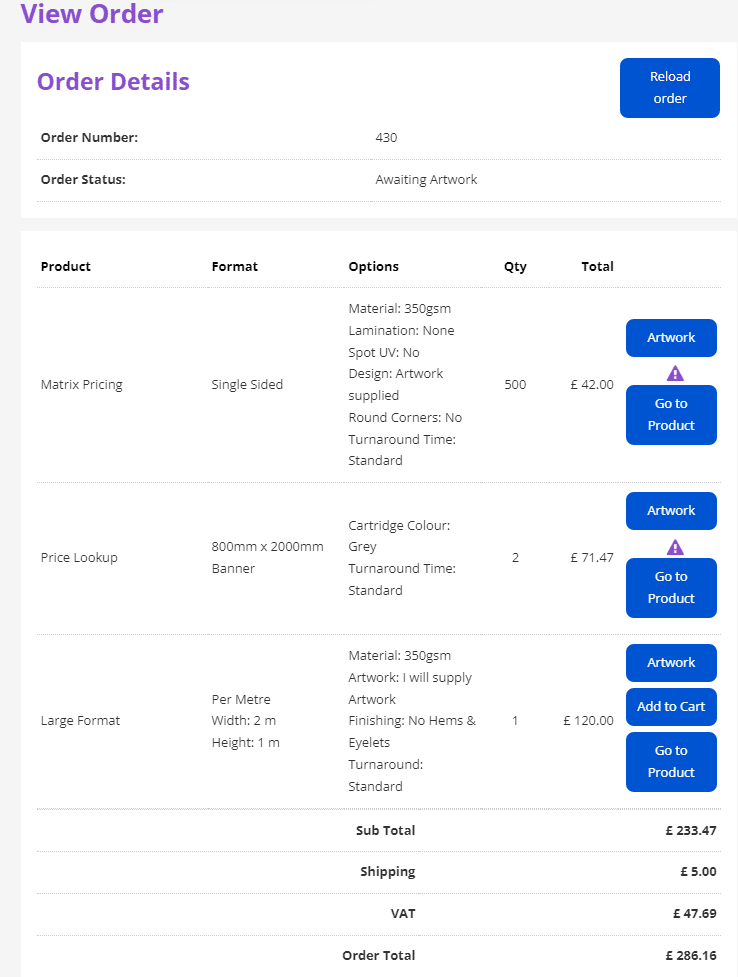The height and width of the screenshot is (977, 738).
Task: Go to Product for Price Lookup
Action: tap(671, 588)
